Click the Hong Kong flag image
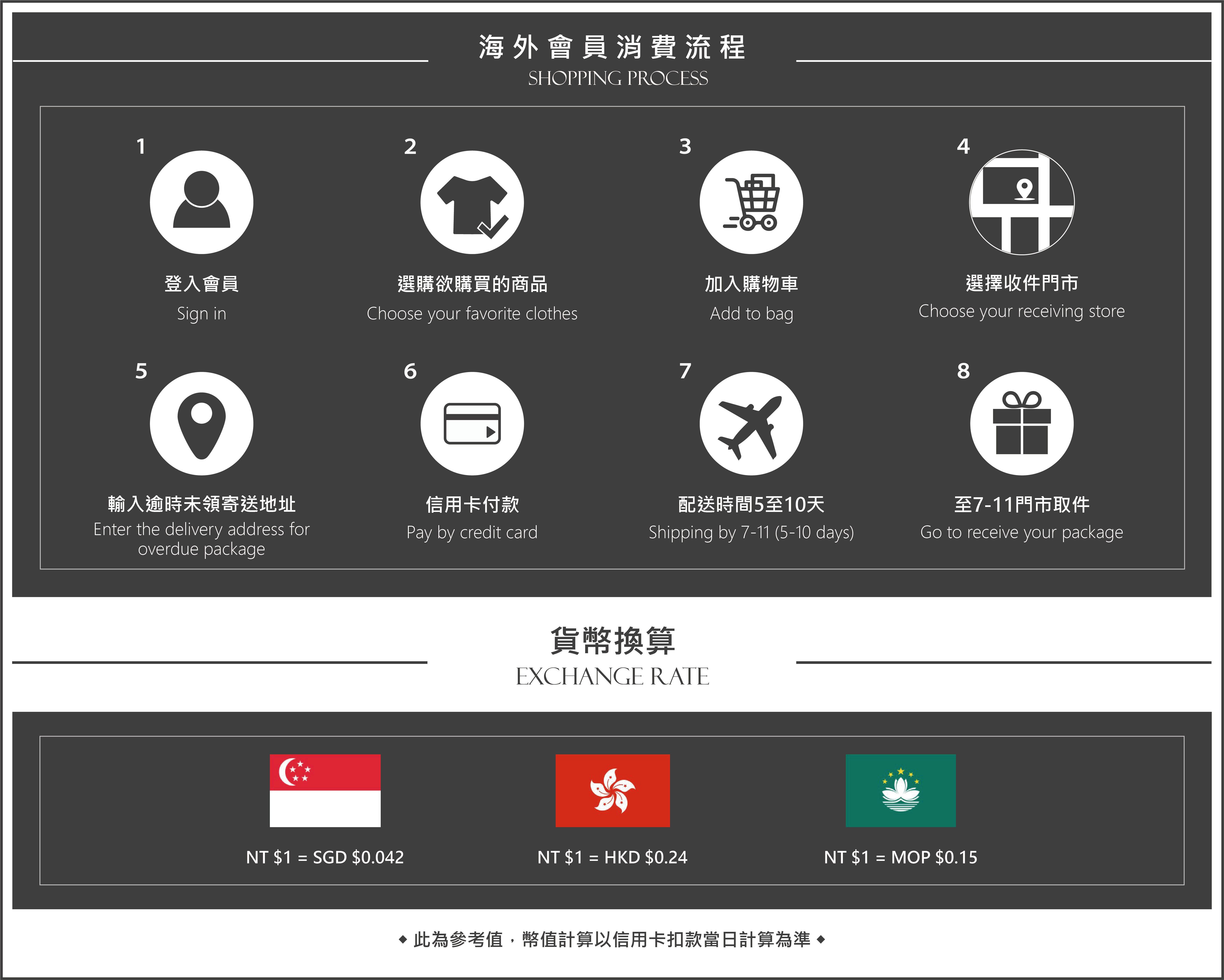This screenshot has width=1224, height=980. [612, 790]
